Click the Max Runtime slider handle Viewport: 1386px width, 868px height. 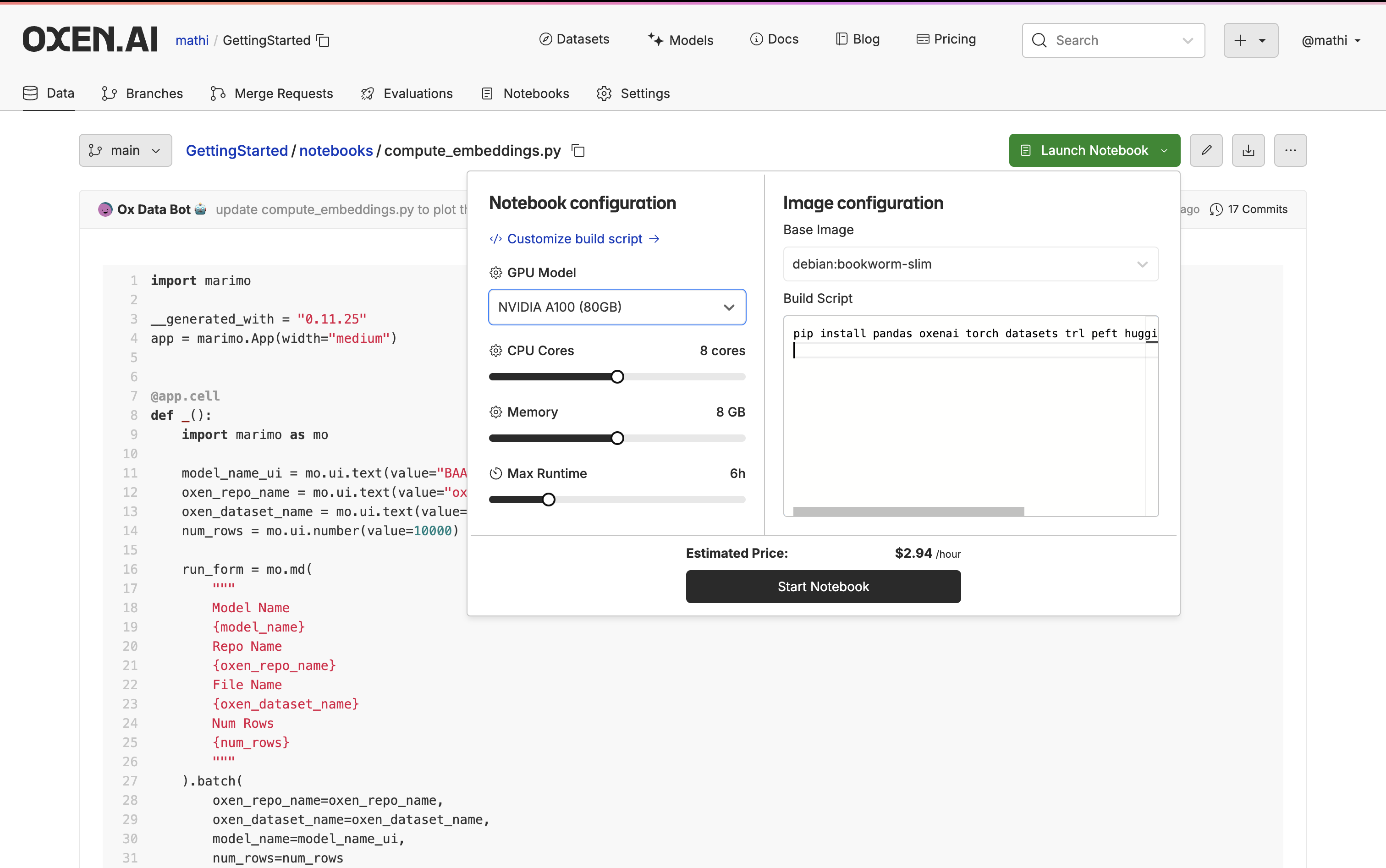[548, 500]
